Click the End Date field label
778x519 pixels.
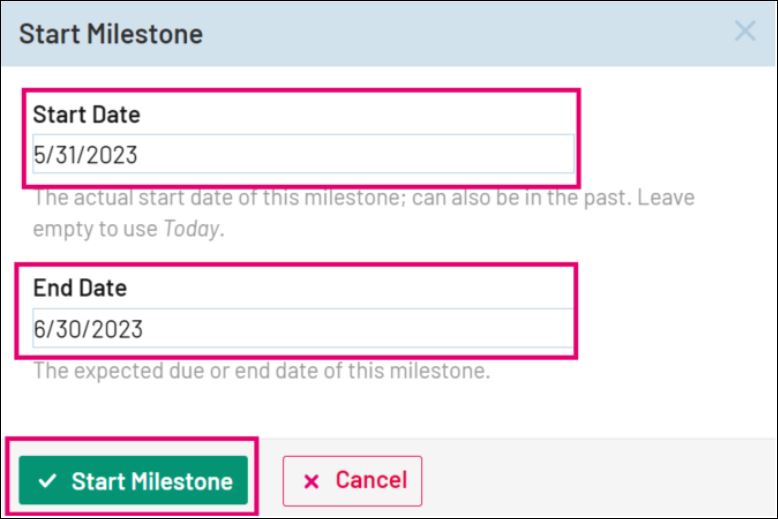click(80, 288)
